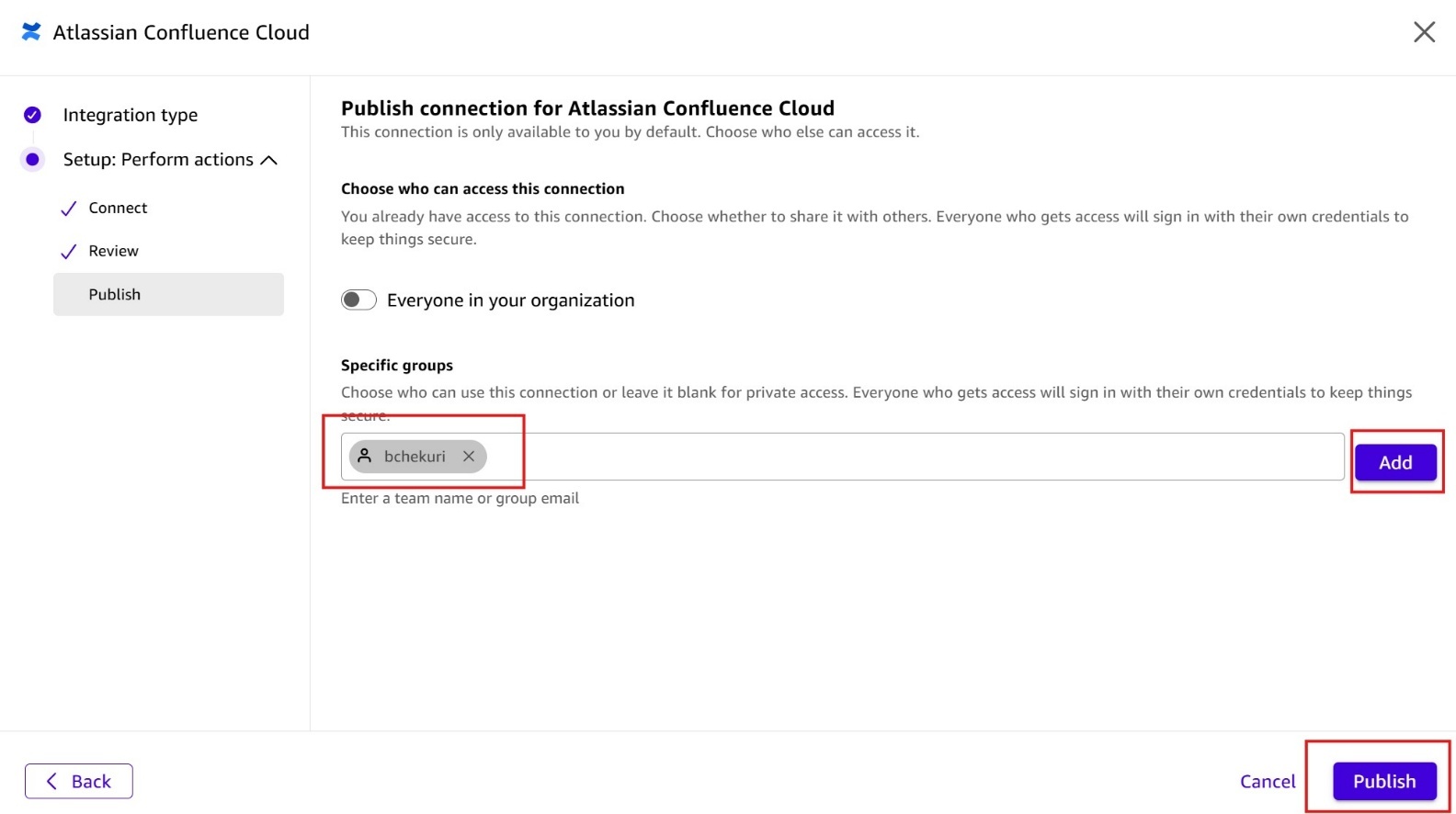The height and width of the screenshot is (814, 1456).
Task: Toggle Everyone in your organization switch
Action: click(x=358, y=300)
